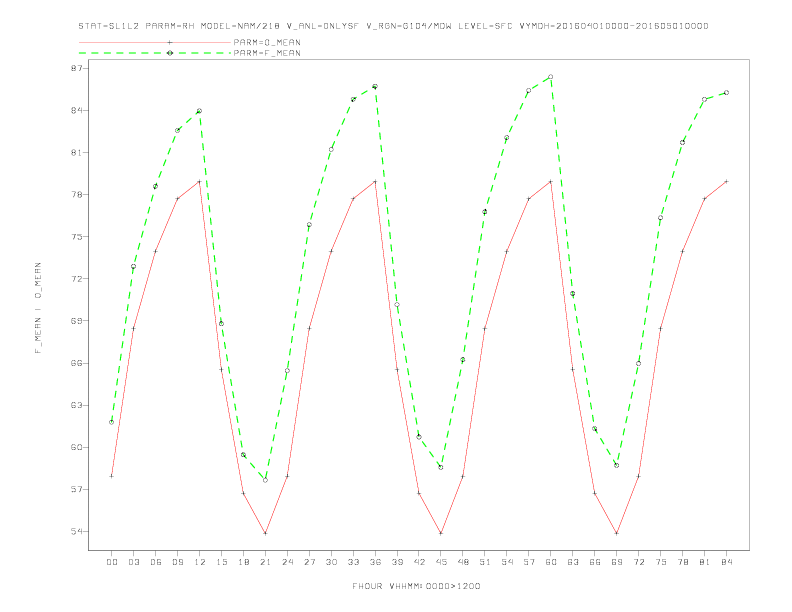Click x-axis forecast hour label 18

tap(243, 562)
